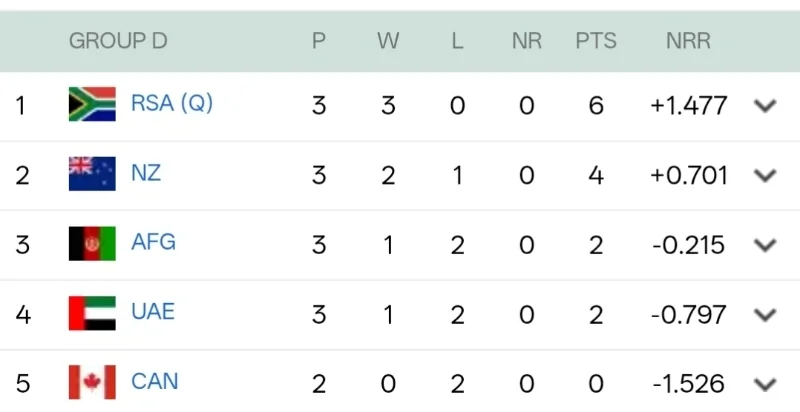Click the Afghanistan flag icon

point(92,243)
